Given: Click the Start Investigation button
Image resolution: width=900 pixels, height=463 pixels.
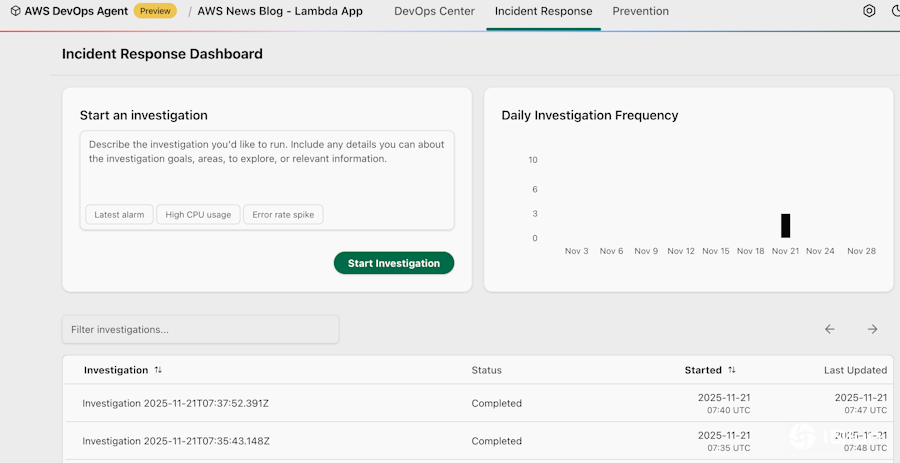Looking at the screenshot, I should click(x=393, y=263).
